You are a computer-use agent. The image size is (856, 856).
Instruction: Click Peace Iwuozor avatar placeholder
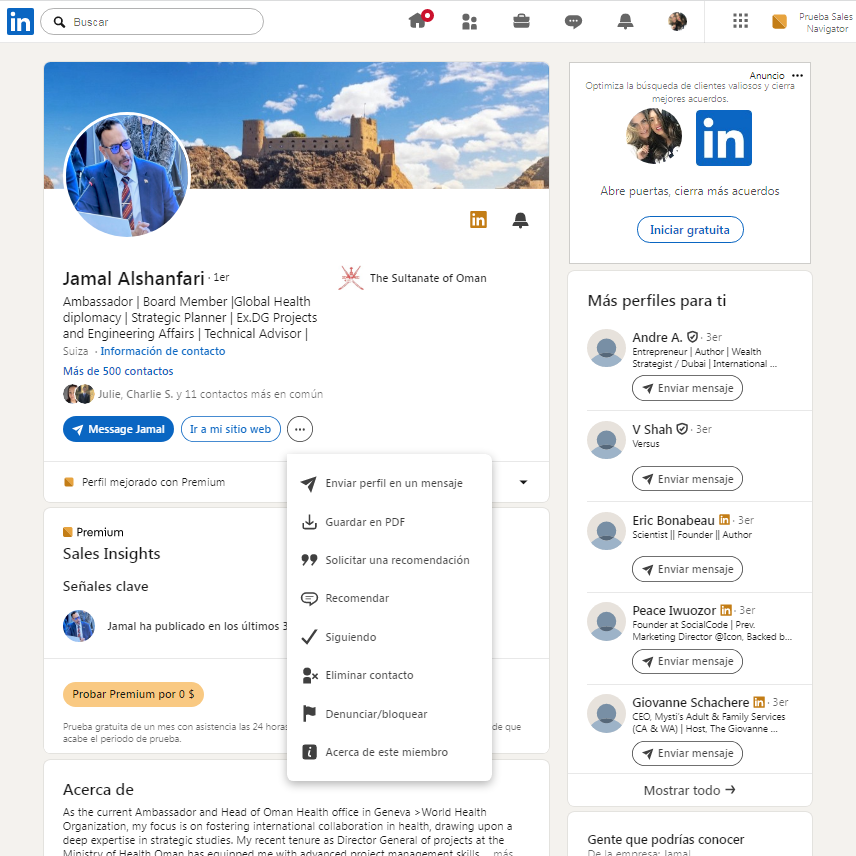pyautogui.click(x=607, y=621)
